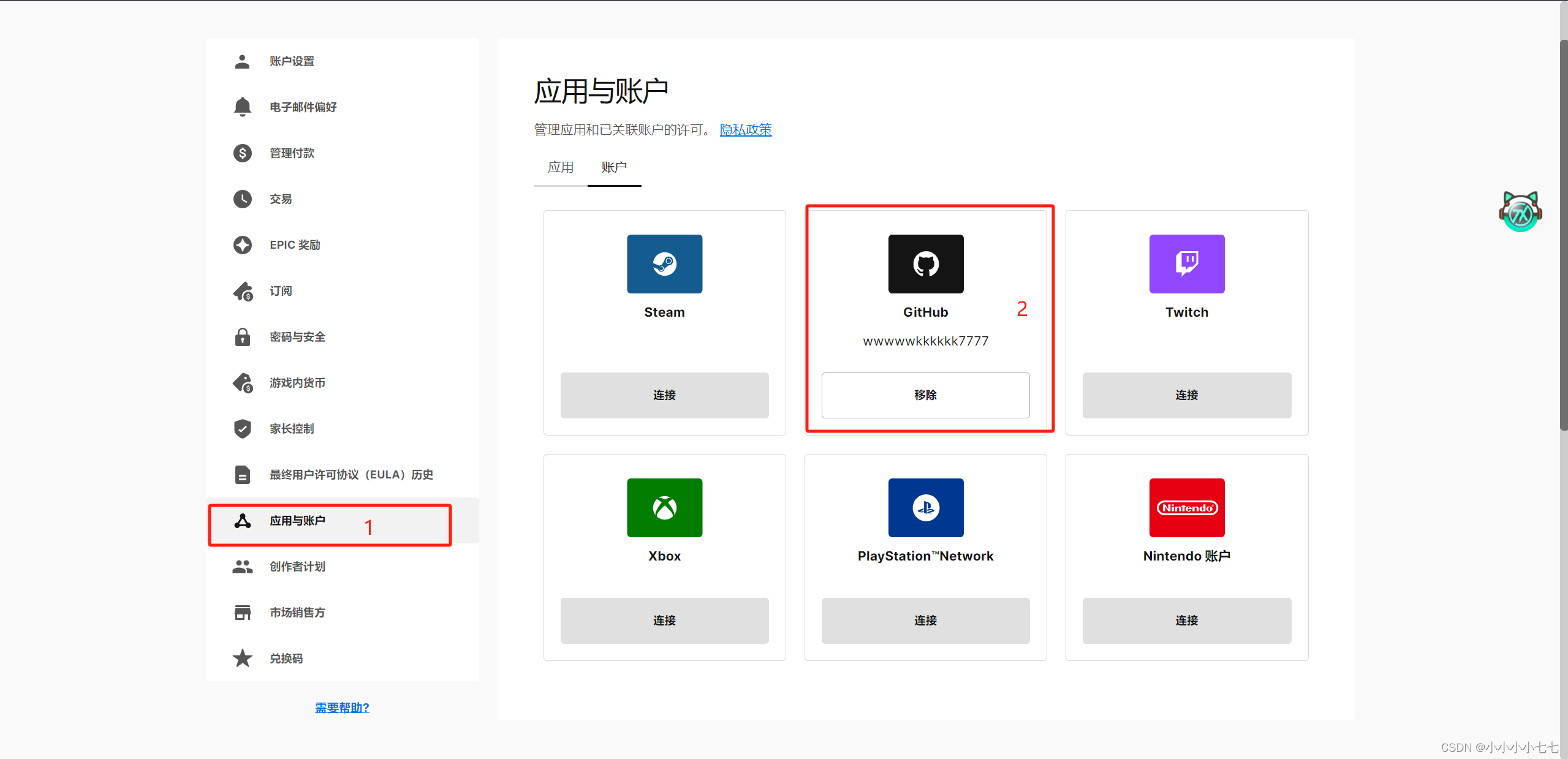Open 游戏内货币 in the sidebar
1568x759 pixels.
(343, 383)
